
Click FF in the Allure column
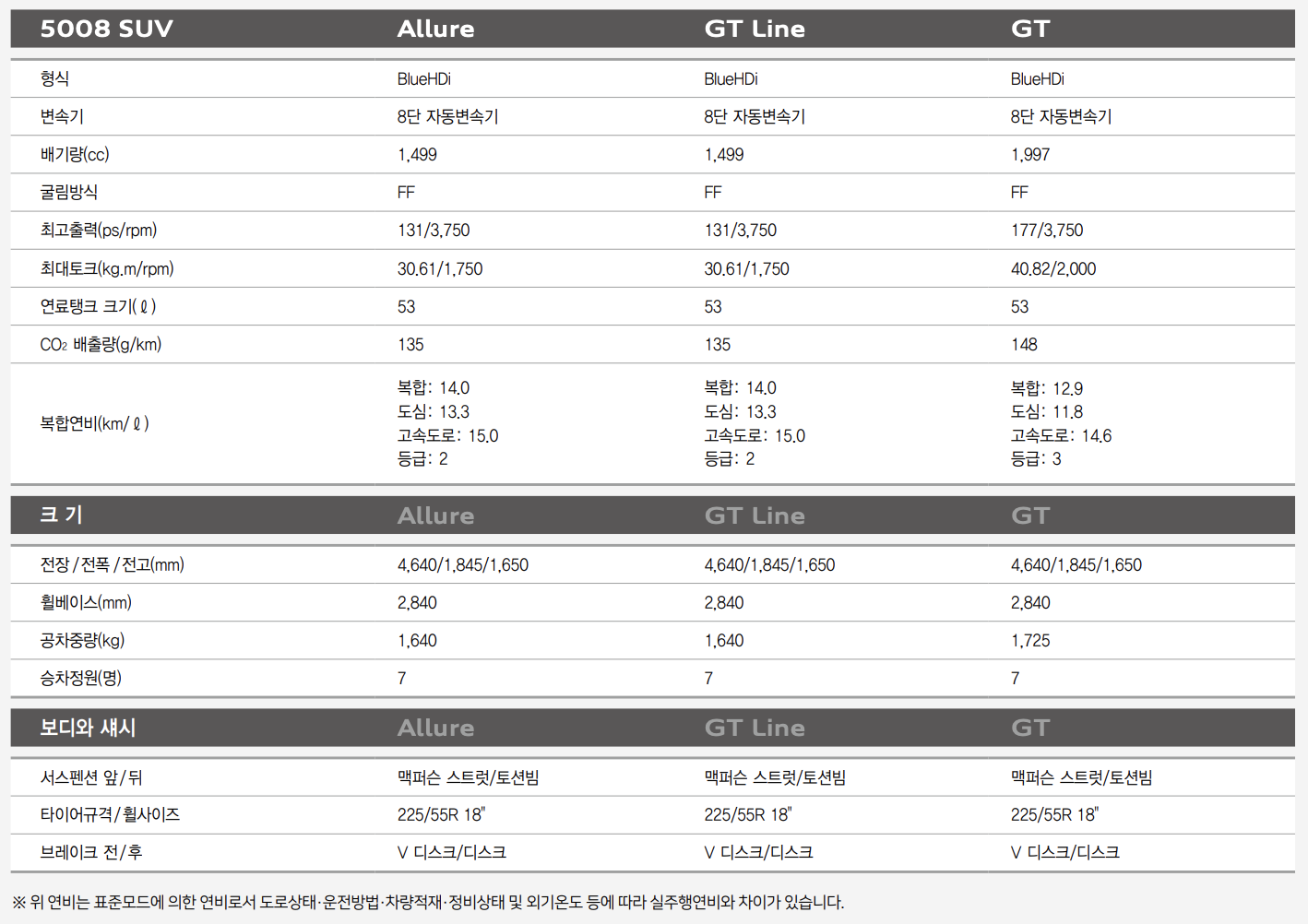pyautogui.click(x=406, y=192)
